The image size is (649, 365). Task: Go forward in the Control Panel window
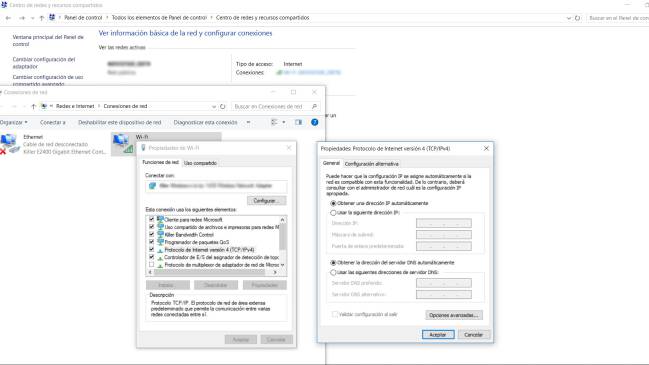pyautogui.click(x=22, y=18)
